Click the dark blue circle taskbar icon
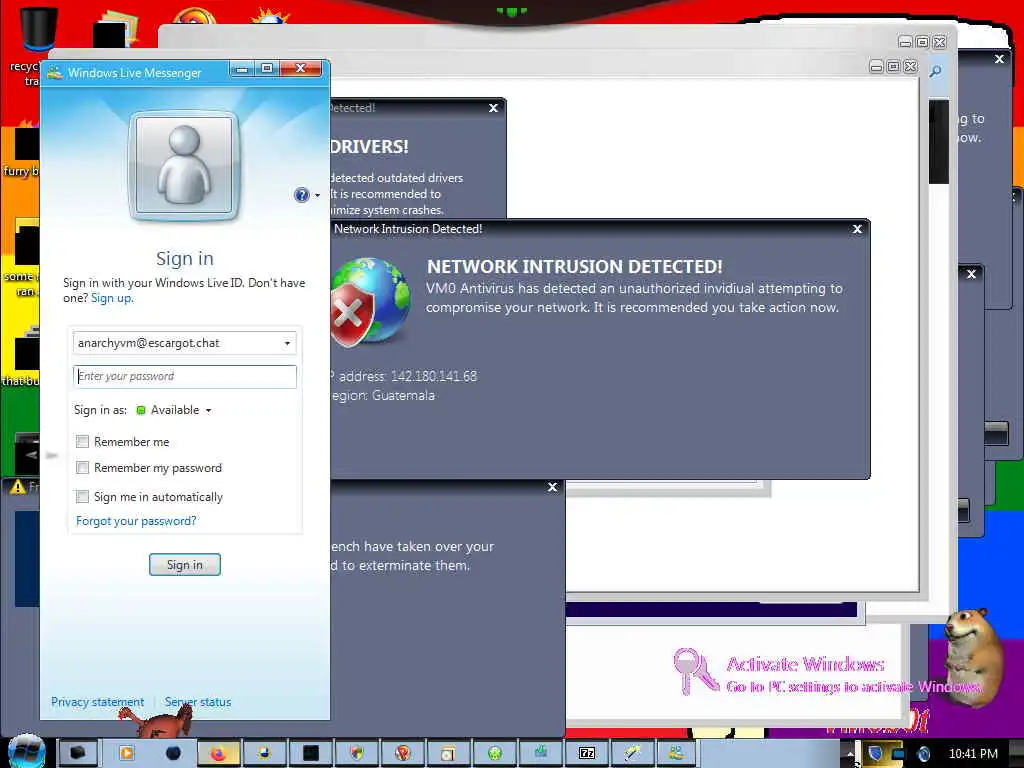 [x=172, y=753]
